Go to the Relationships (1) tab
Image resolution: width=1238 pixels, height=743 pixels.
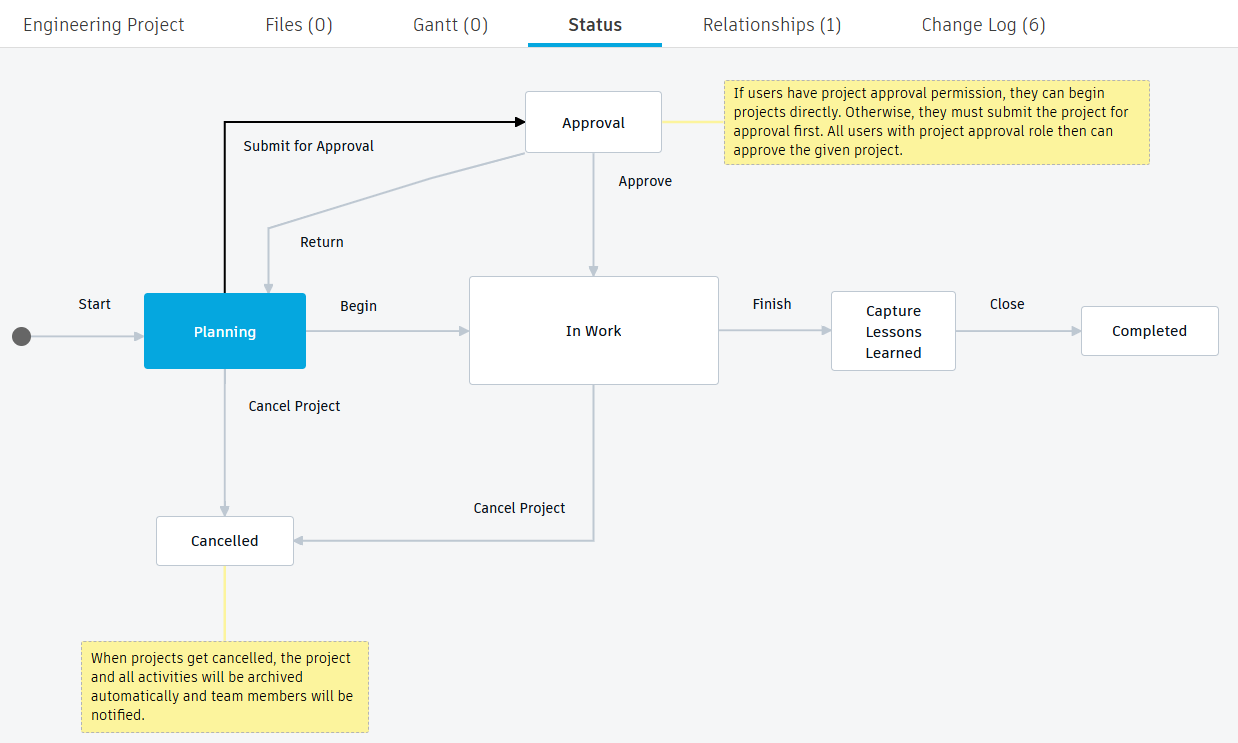(772, 25)
